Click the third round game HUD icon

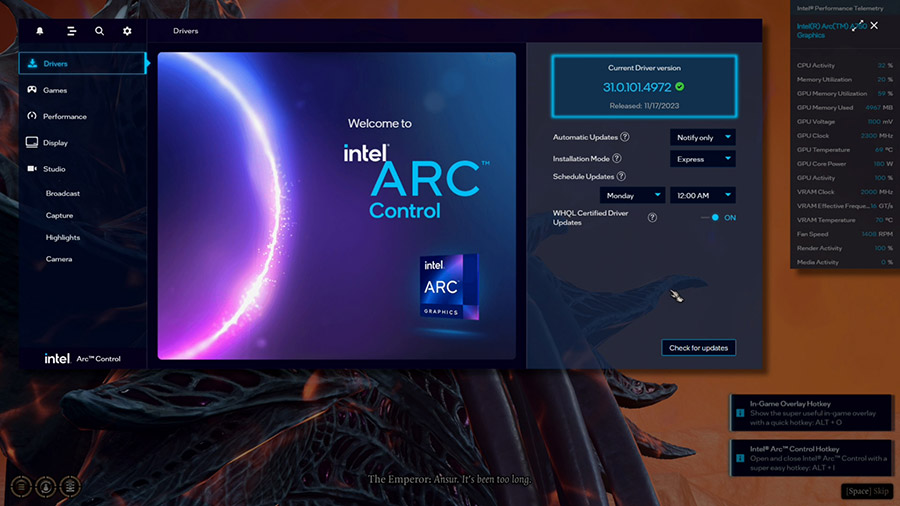pos(70,486)
